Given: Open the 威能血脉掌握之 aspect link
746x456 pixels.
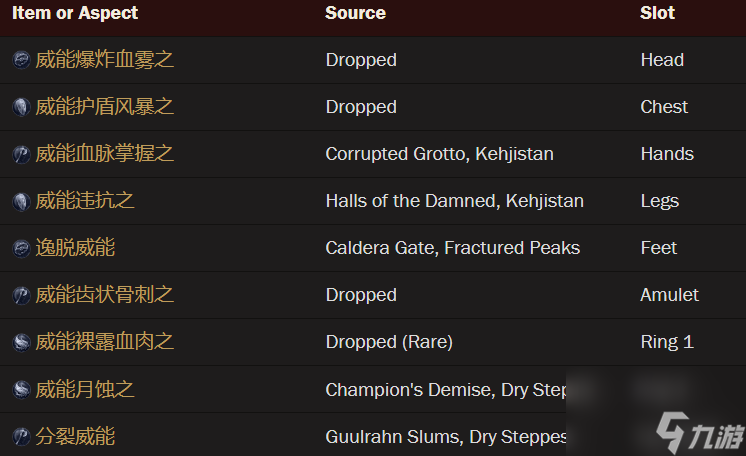Looking at the screenshot, I should coord(105,154).
